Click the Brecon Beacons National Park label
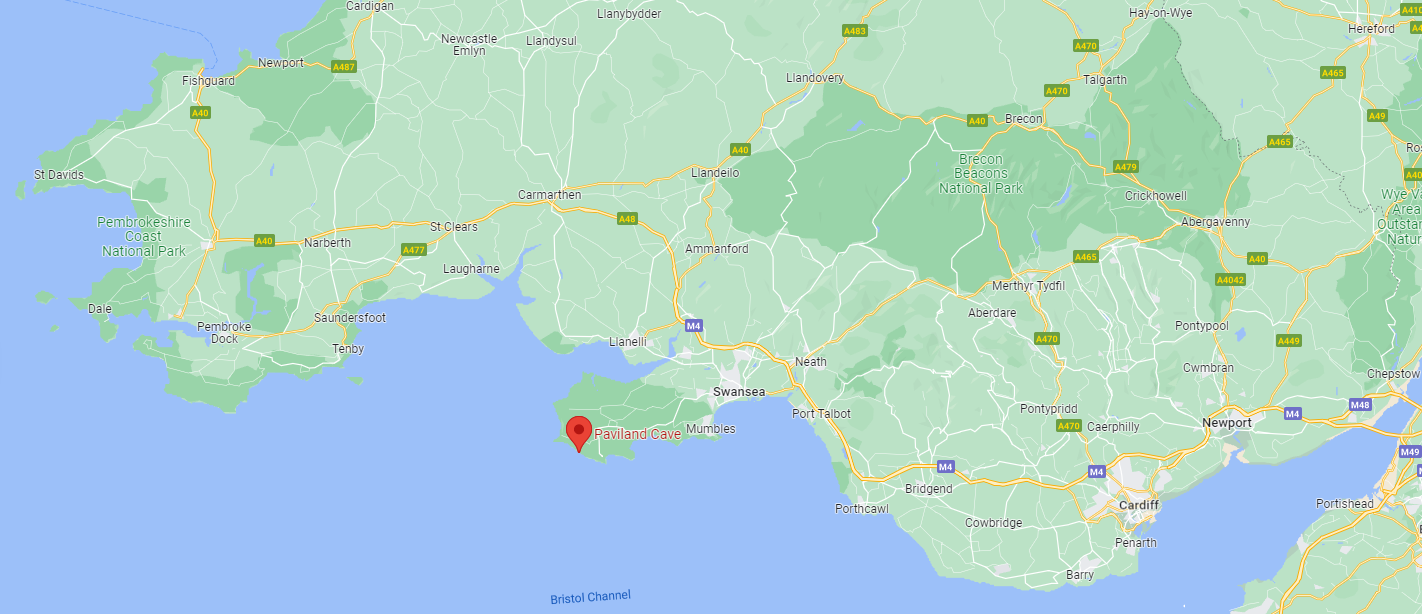This screenshot has height=614, width=1422. [980, 174]
